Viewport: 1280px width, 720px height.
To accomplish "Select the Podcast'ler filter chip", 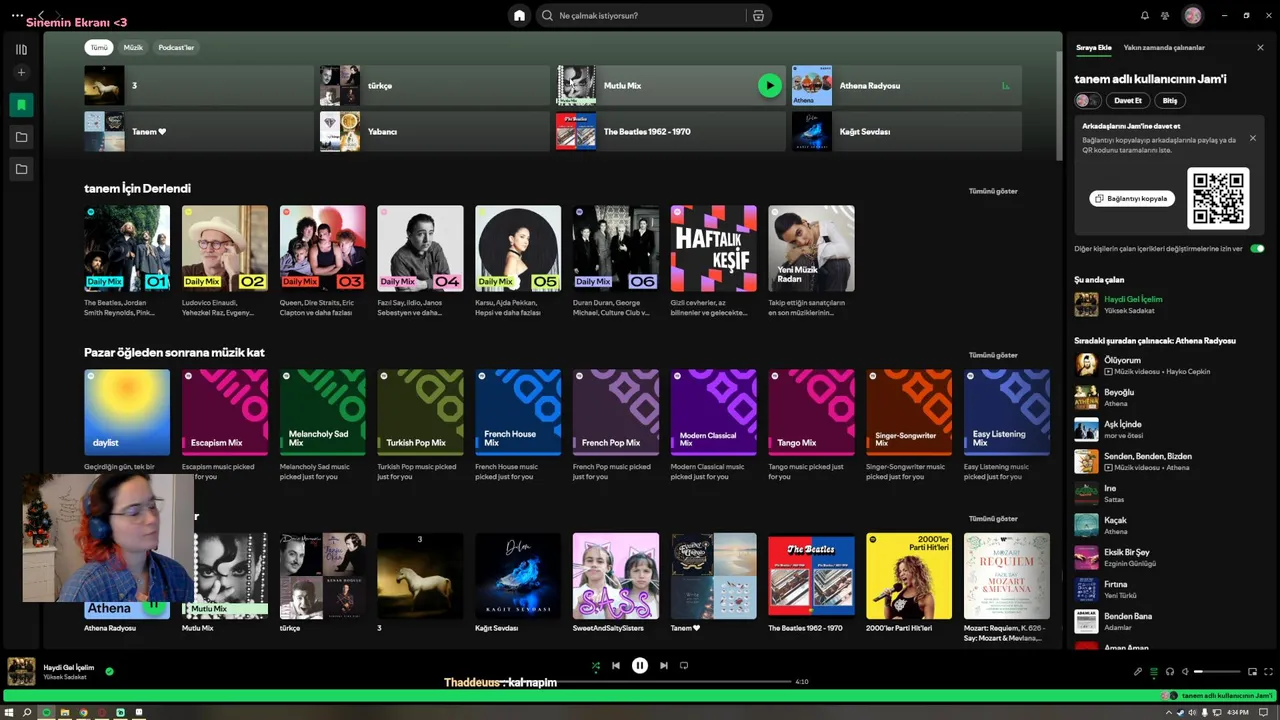I will (176, 48).
